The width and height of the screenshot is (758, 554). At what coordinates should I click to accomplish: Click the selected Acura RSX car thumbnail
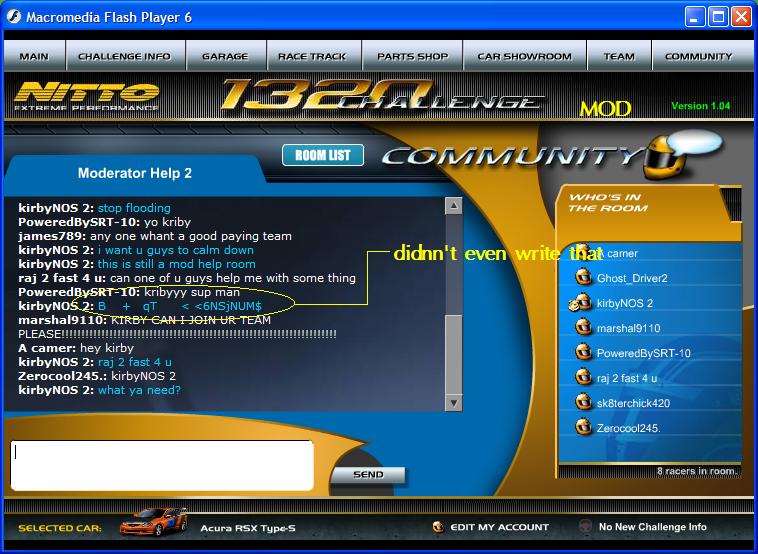click(153, 522)
